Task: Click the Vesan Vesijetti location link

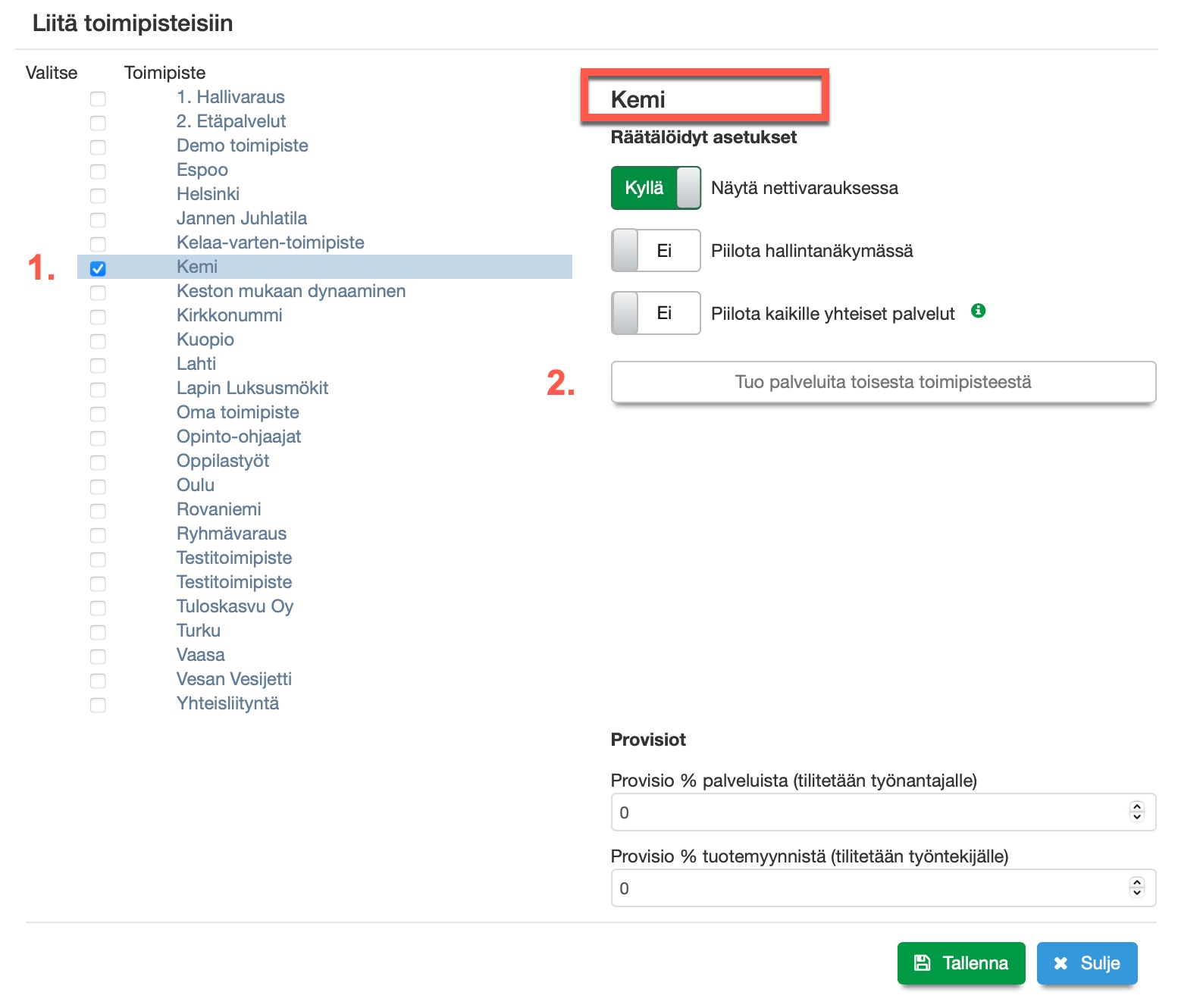Action: (233, 679)
